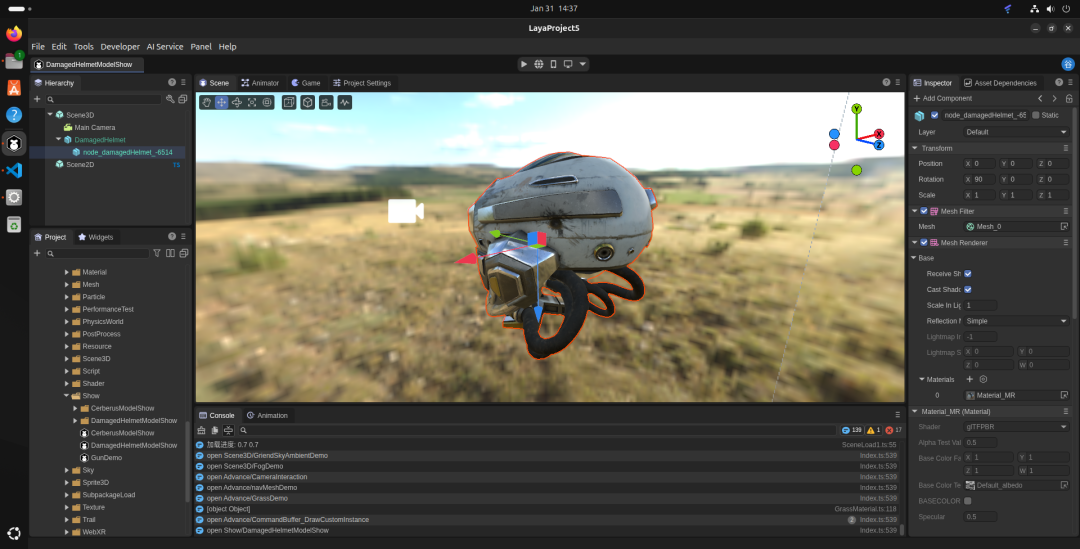Viewport: 1080px width, 549px height.
Task: Select the scale tool in scene toolbar
Action: pyautogui.click(x=252, y=102)
